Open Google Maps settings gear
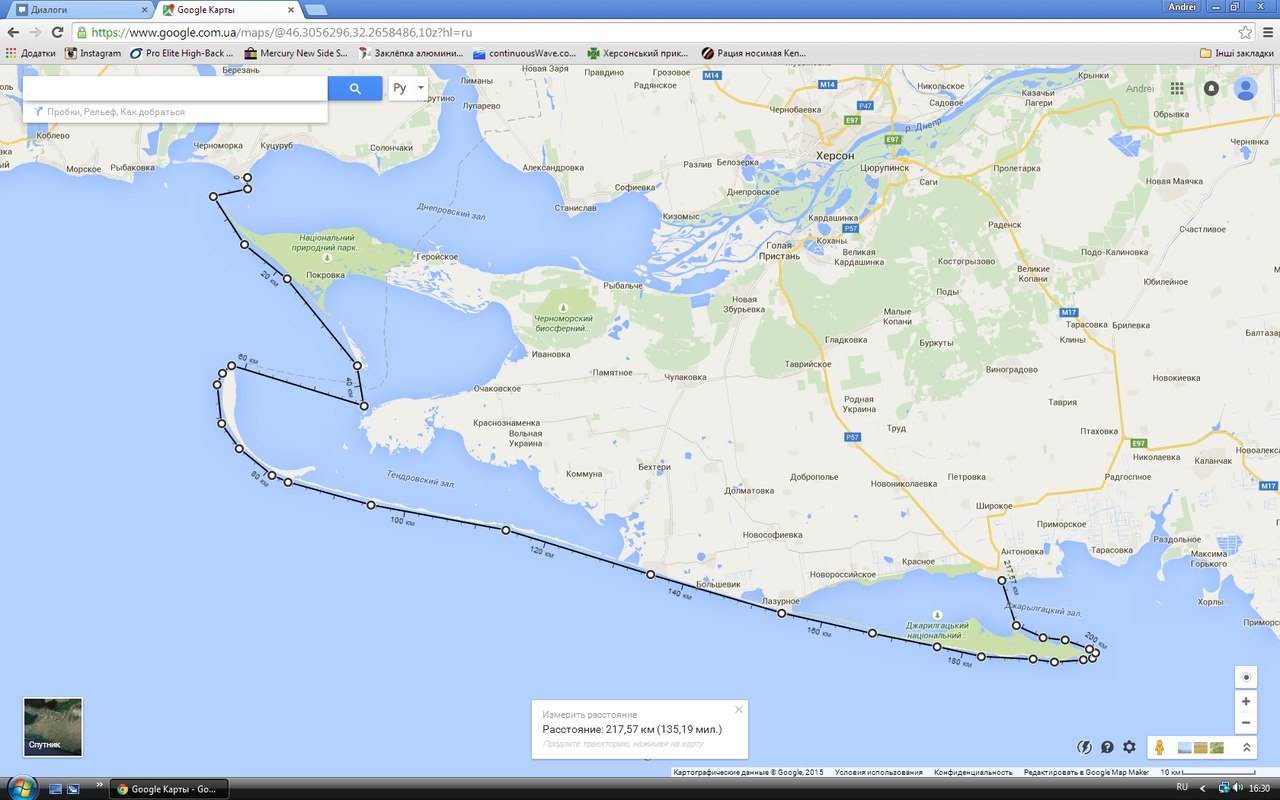This screenshot has height=800, width=1280. [1129, 747]
